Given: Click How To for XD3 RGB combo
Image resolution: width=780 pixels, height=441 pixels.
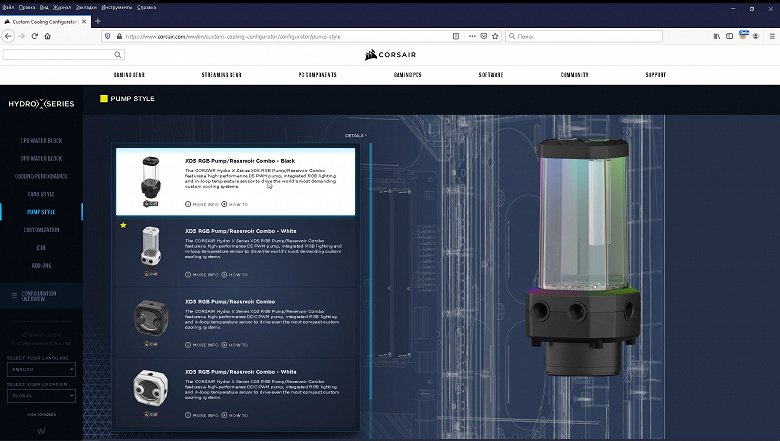Looking at the screenshot, I should pos(235,345).
